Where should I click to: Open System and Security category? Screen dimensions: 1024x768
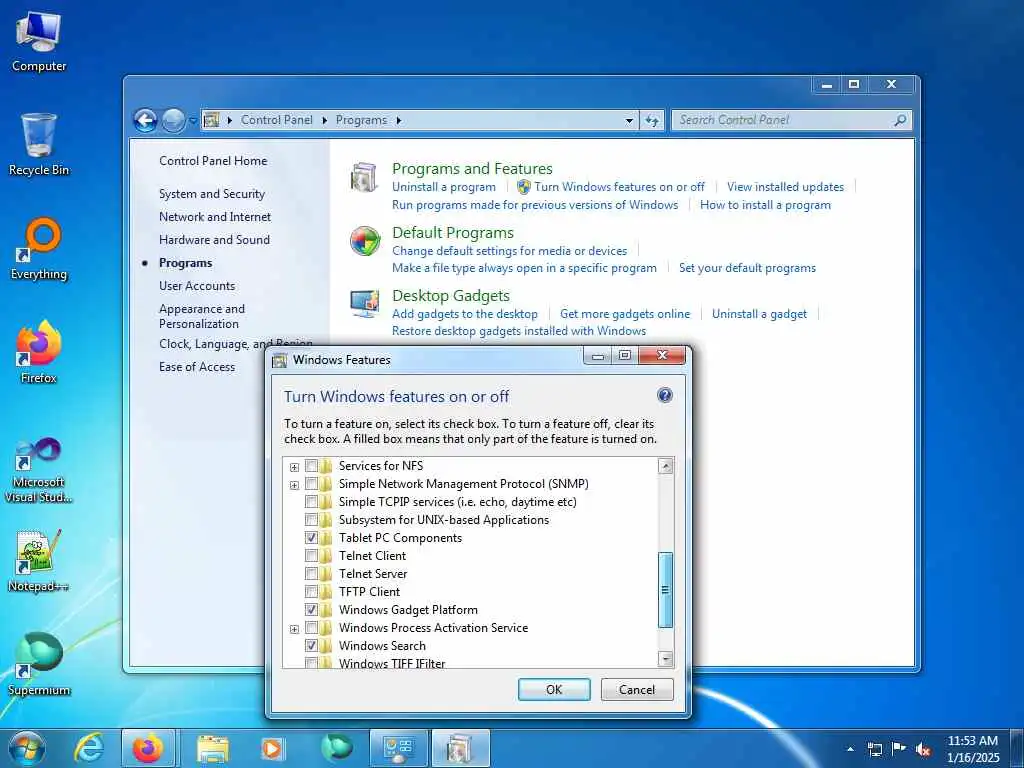[x=212, y=194]
